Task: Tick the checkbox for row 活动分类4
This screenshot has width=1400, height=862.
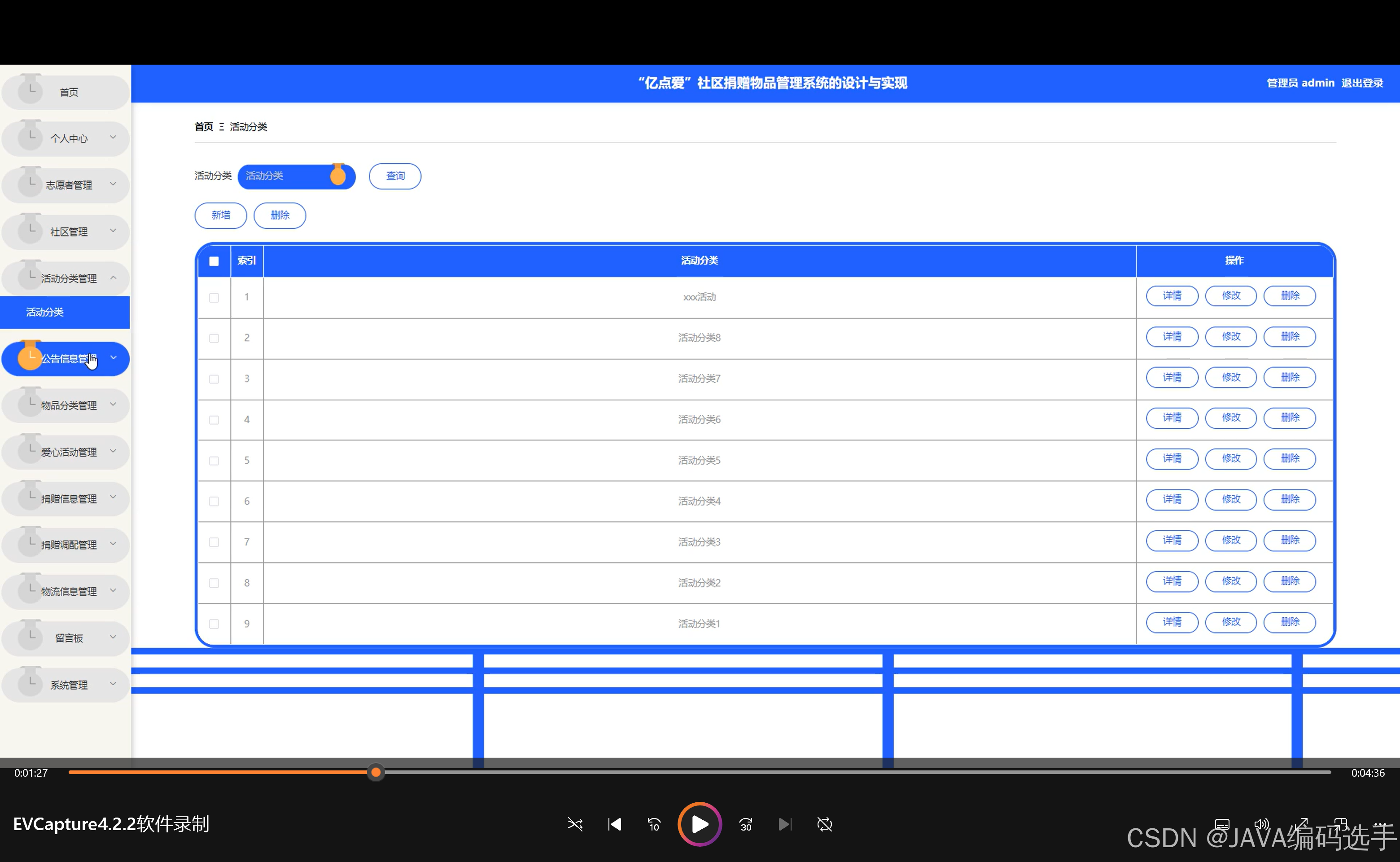Action: click(214, 501)
